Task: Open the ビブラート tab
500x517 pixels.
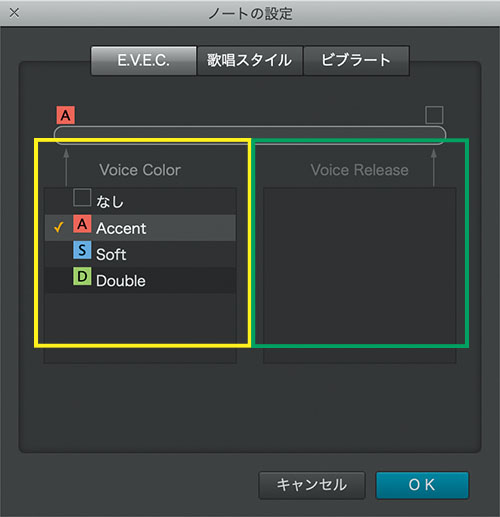Action: tap(356, 61)
